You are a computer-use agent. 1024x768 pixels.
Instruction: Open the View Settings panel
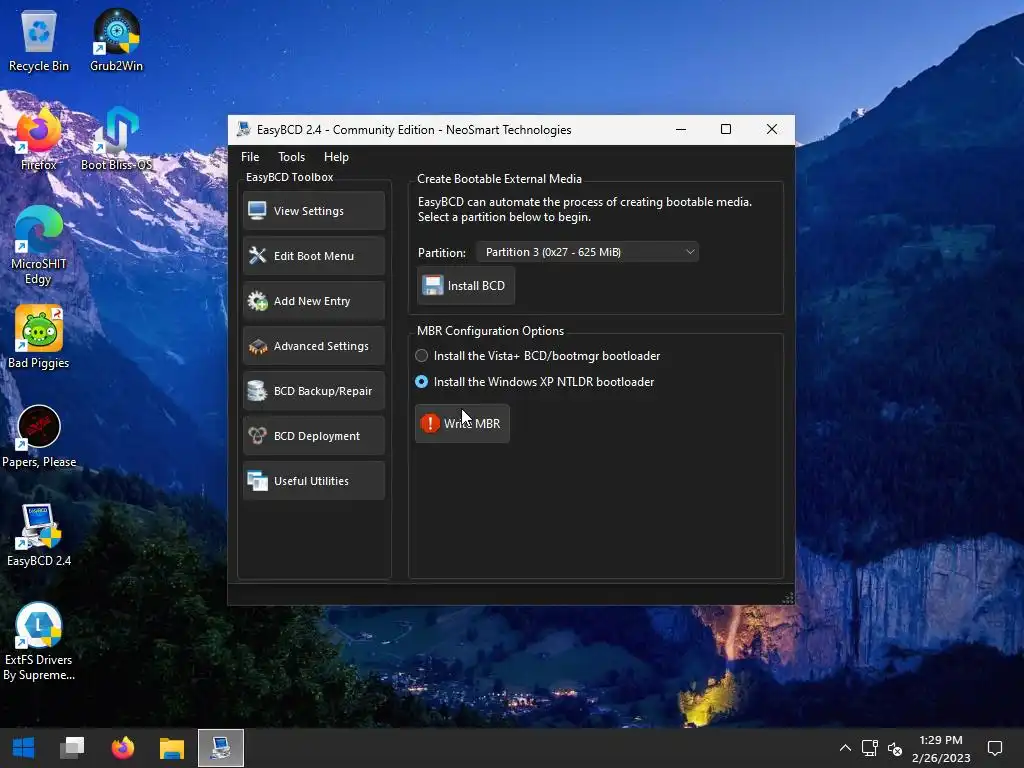[x=313, y=210]
